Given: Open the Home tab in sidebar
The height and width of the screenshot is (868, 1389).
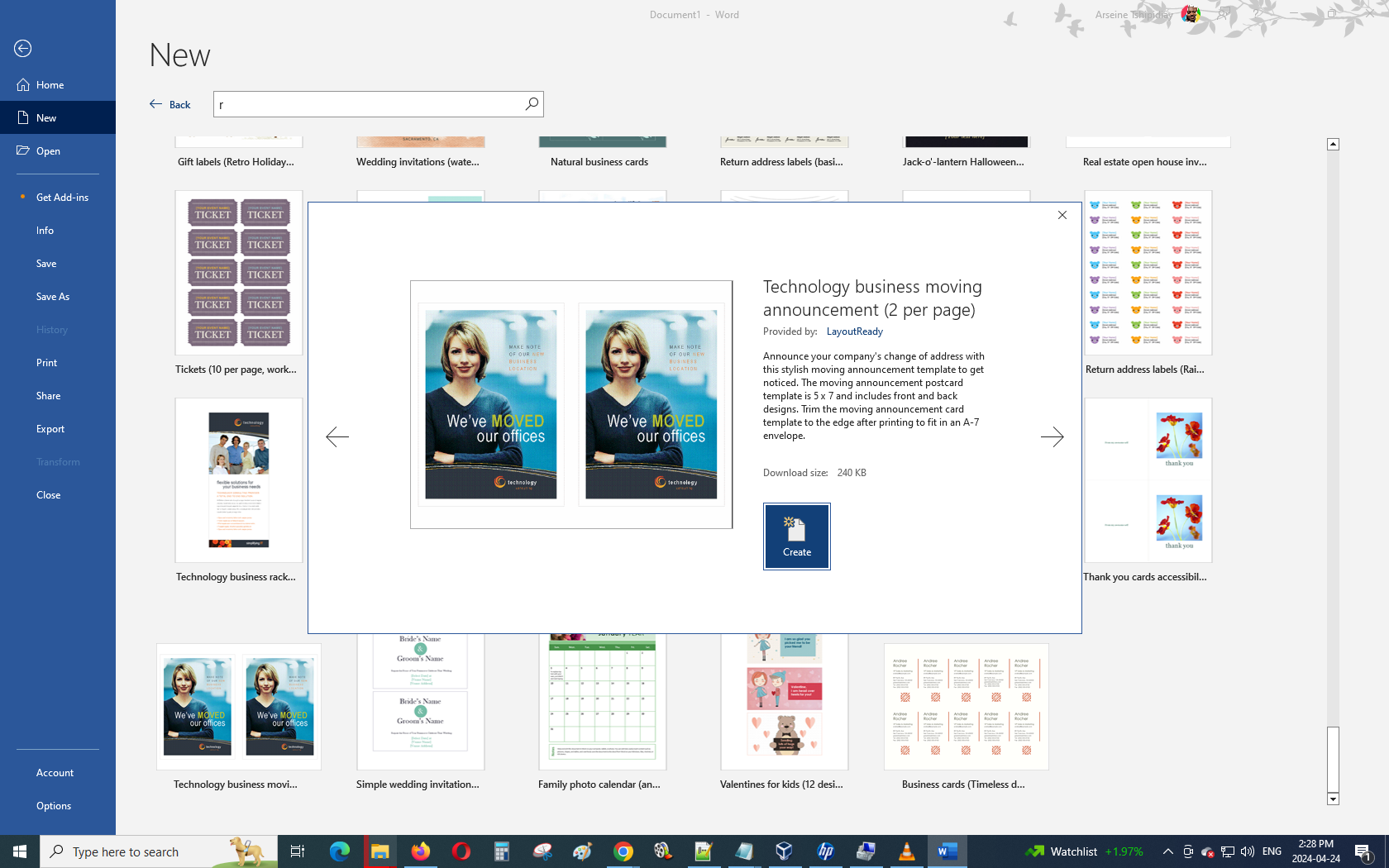Looking at the screenshot, I should (x=50, y=85).
